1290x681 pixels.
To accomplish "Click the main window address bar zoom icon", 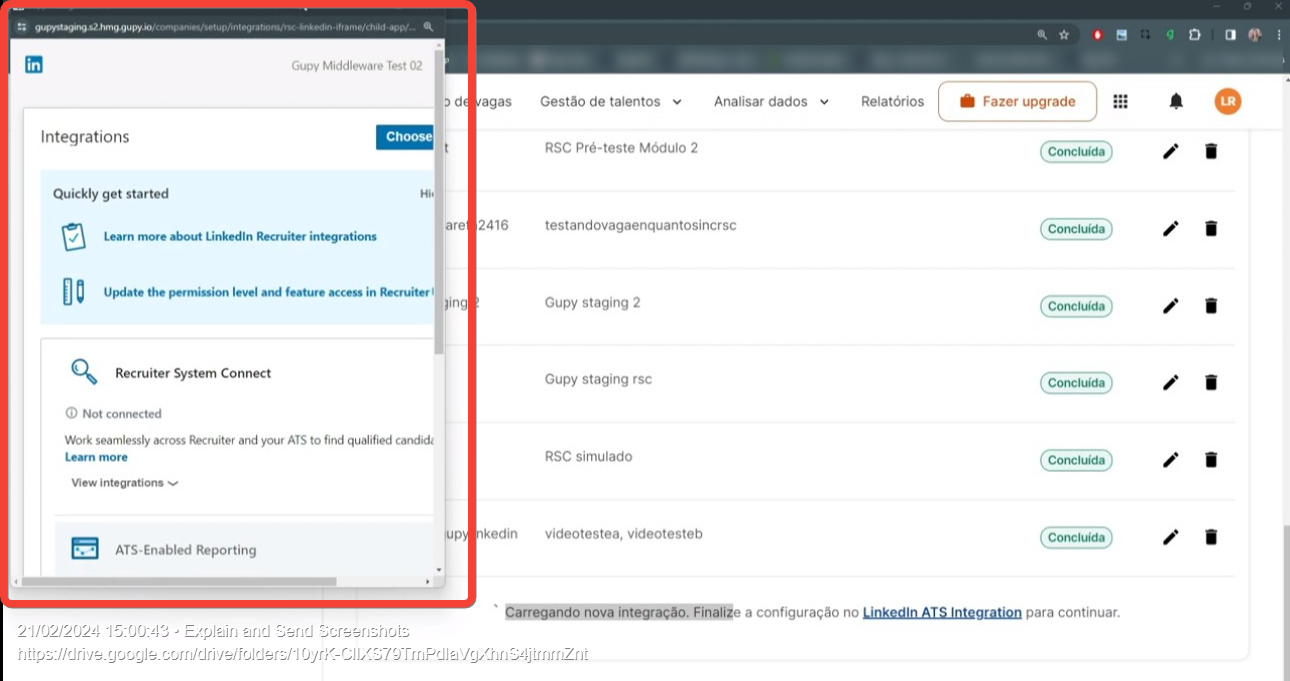I will pyautogui.click(x=1042, y=34).
